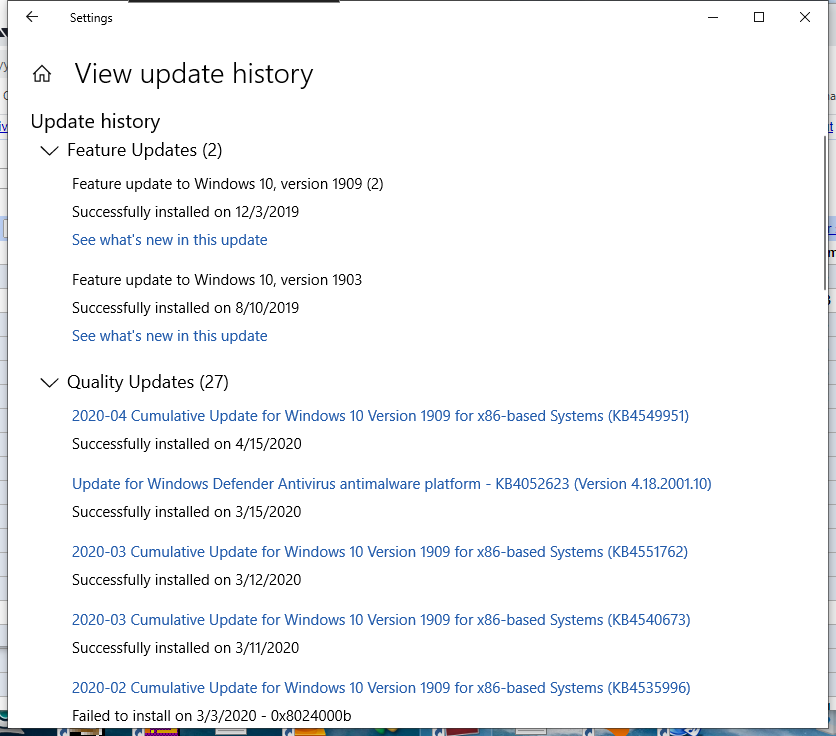The height and width of the screenshot is (736, 836).
Task: Click 'Successfully installed on 3/11/2020' text
Action: tap(186, 647)
